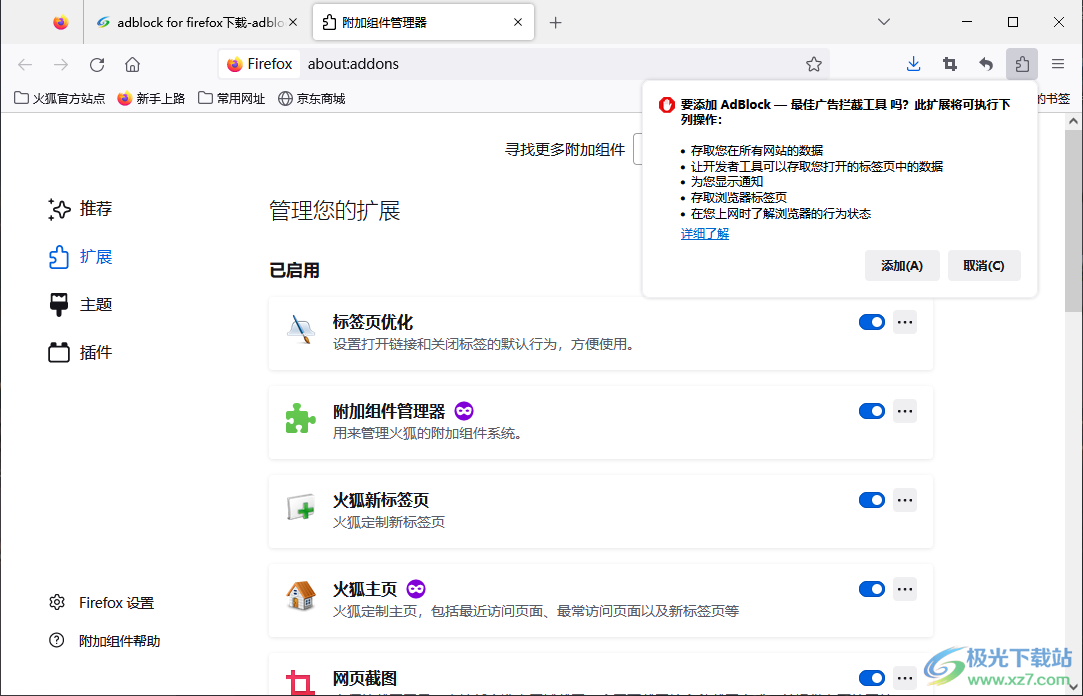
Task: Click the 已启用 section heading
Action: click(294, 271)
